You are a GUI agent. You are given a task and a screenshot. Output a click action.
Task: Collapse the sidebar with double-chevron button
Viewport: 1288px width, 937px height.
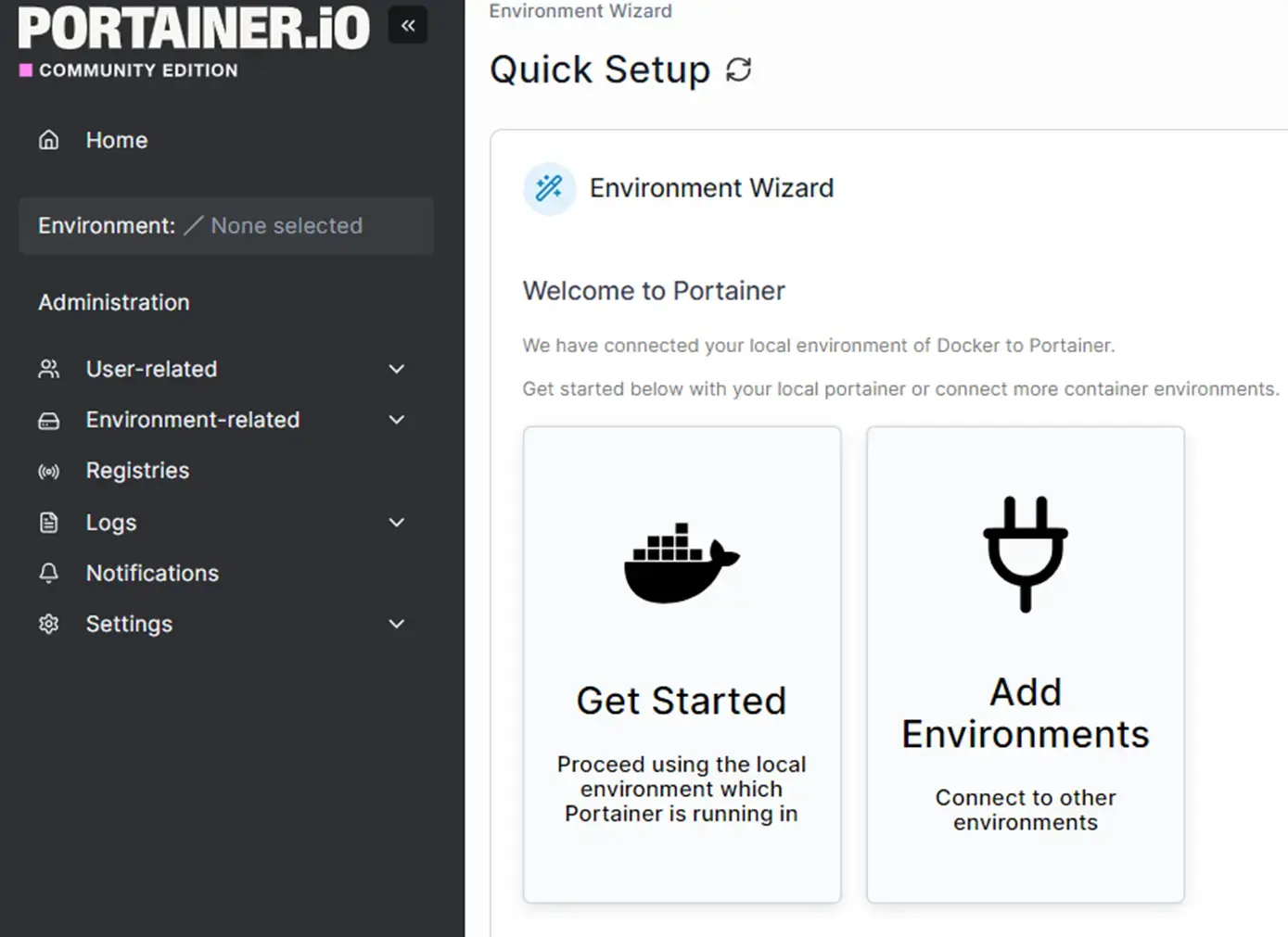coord(408,26)
